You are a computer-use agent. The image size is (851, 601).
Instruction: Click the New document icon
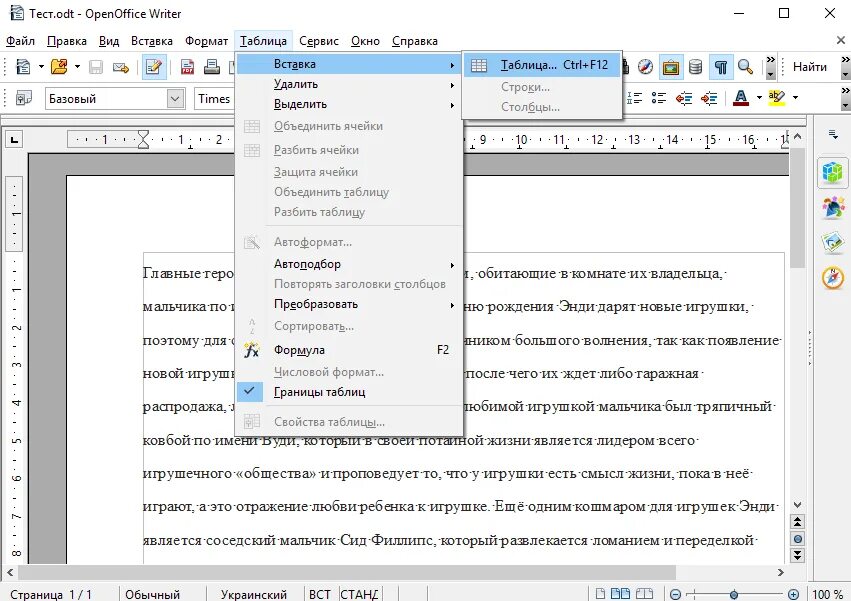pyautogui.click(x=23, y=67)
